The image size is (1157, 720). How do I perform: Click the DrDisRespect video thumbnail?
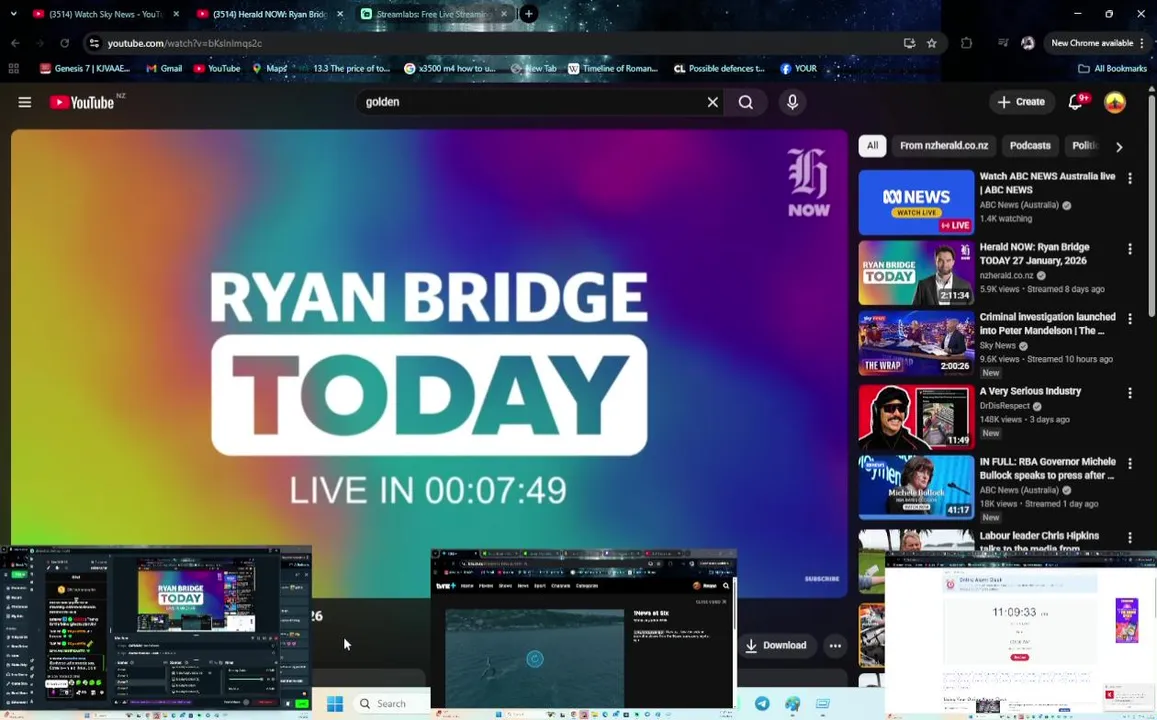(916, 417)
